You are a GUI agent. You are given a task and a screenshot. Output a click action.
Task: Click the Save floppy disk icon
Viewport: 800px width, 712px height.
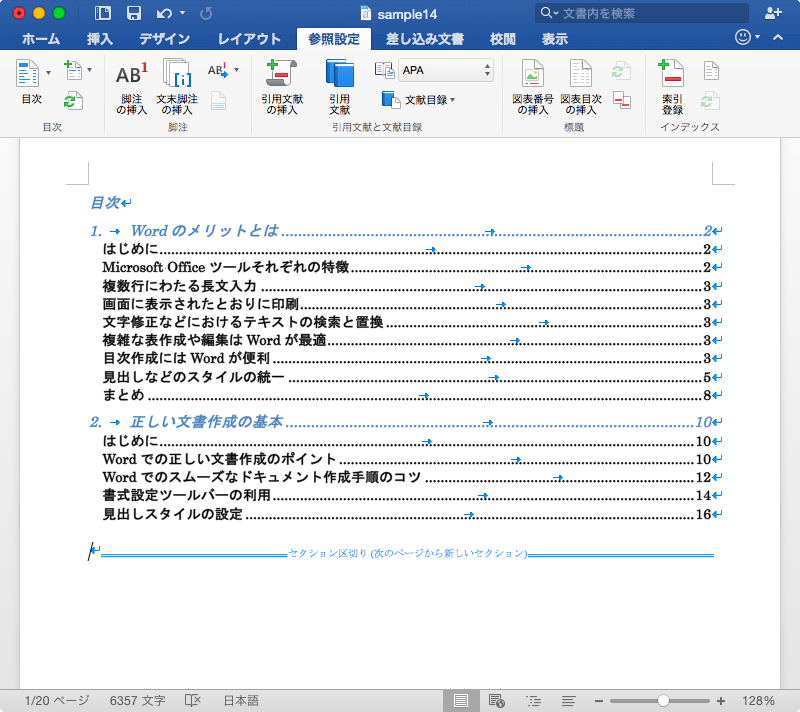point(134,13)
